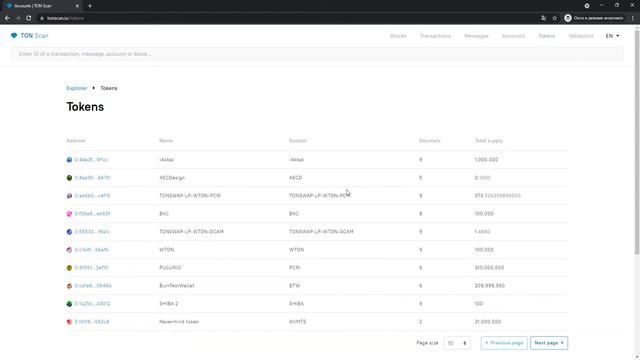Open Accounts in the top navigation

click(x=513, y=36)
